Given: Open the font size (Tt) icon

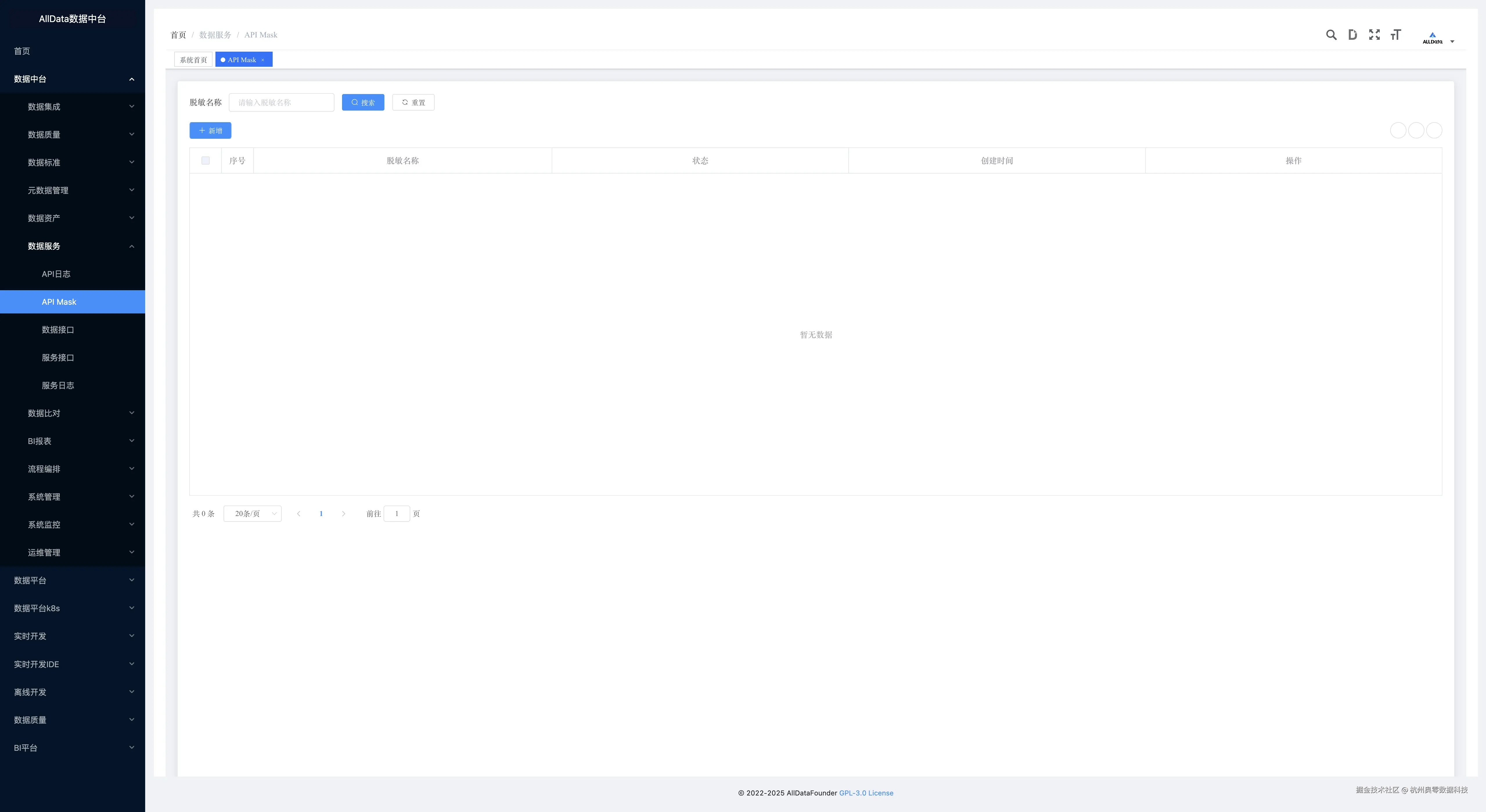Looking at the screenshot, I should [x=1395, y=35].
